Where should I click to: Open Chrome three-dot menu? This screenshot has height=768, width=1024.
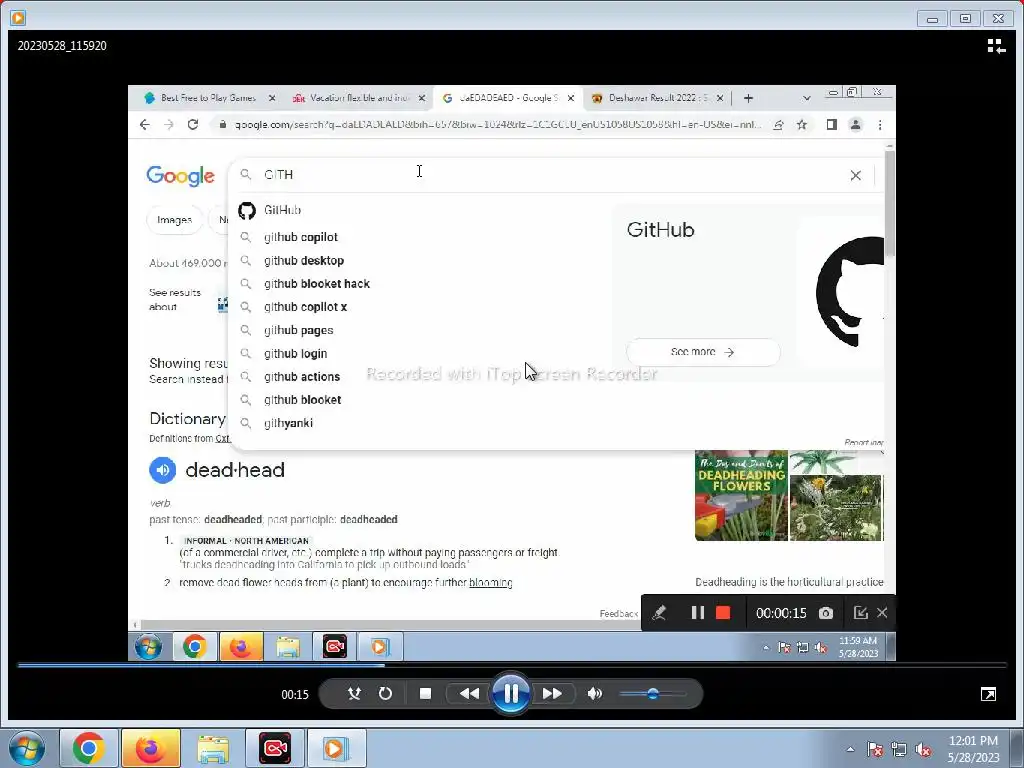880,125
